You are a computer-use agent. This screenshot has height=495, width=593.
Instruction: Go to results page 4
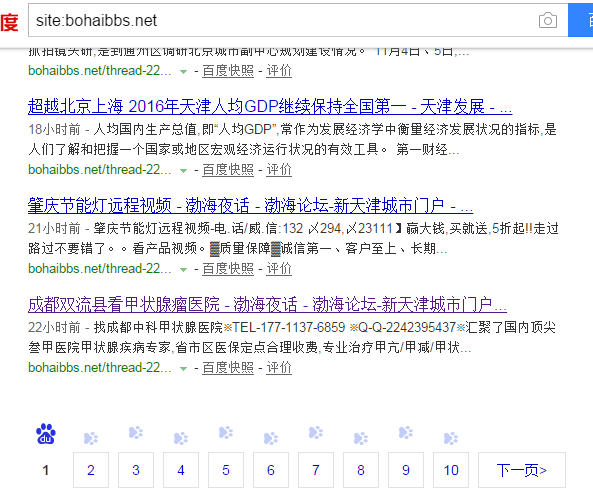point(181,470)
